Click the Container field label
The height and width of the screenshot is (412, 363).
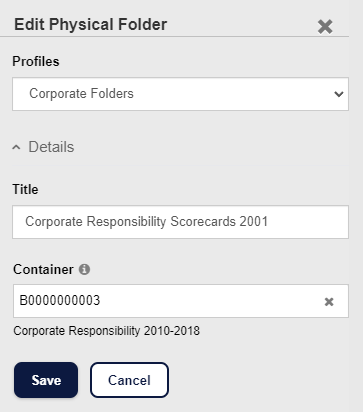(x=43, y=269)
